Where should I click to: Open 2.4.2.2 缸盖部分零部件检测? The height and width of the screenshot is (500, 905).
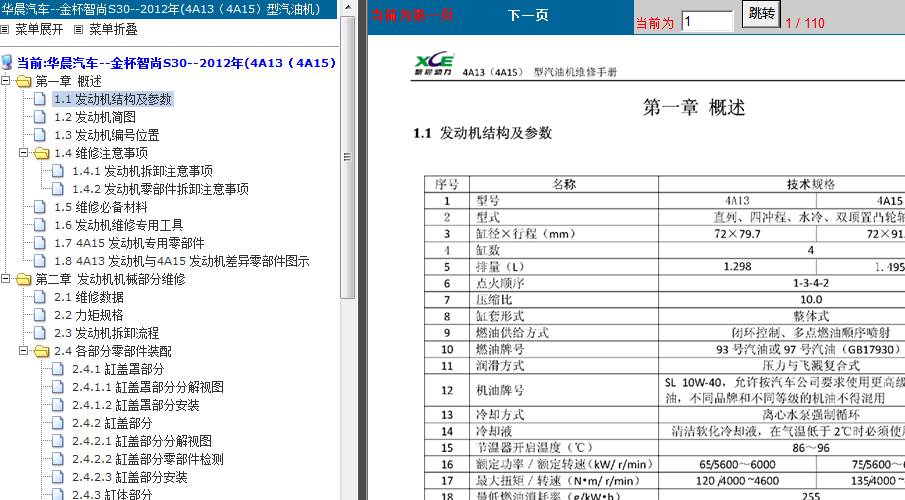(147, 459)
